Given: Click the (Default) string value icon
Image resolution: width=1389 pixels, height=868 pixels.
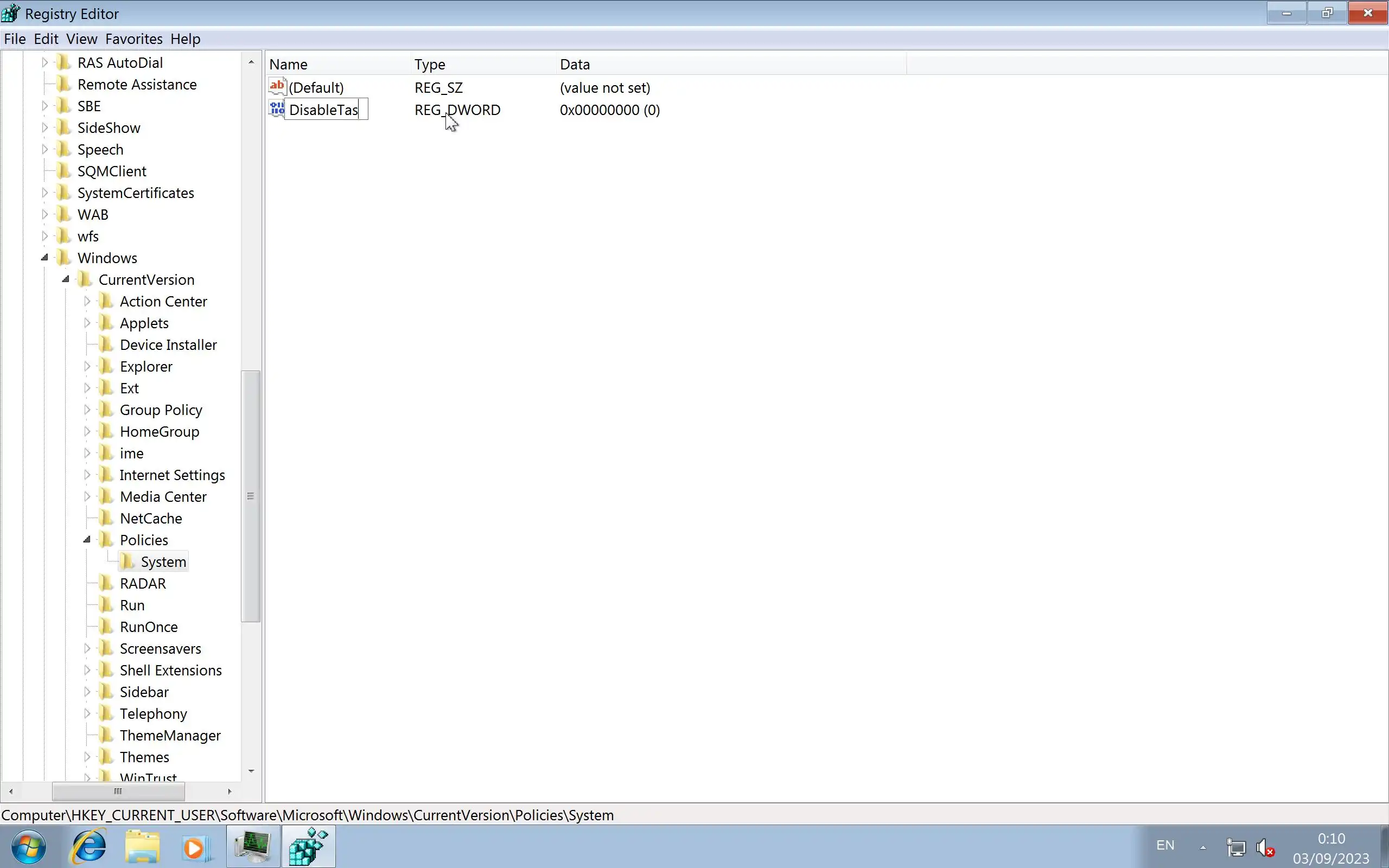Looking at the screenshot, I should pos(277,87).
